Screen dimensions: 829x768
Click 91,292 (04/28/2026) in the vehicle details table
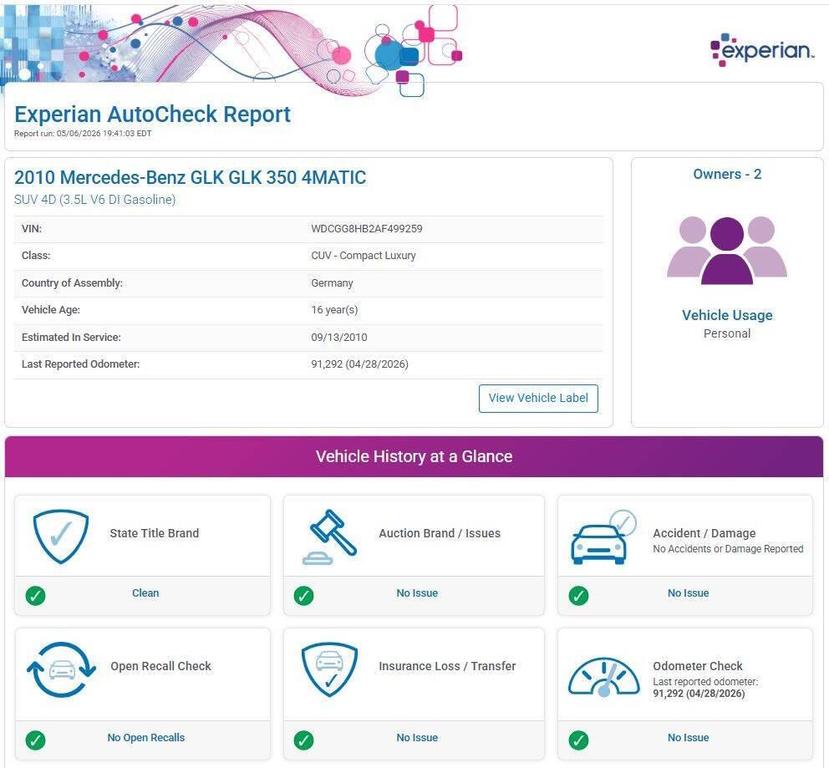click(x=360, y=364)
